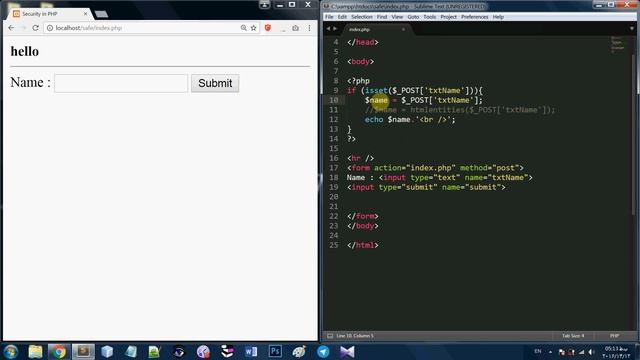Bookmark this page with the star icon
This screenshot has height=360, width=640.
point(253,28)
